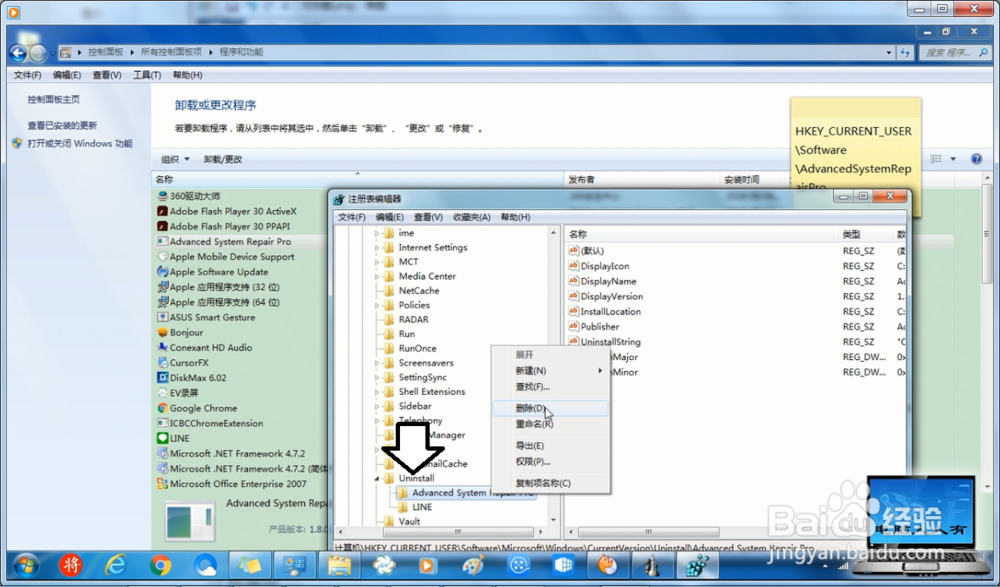
Task: Open the view options dropdown arrow
Action: (953, 159)
